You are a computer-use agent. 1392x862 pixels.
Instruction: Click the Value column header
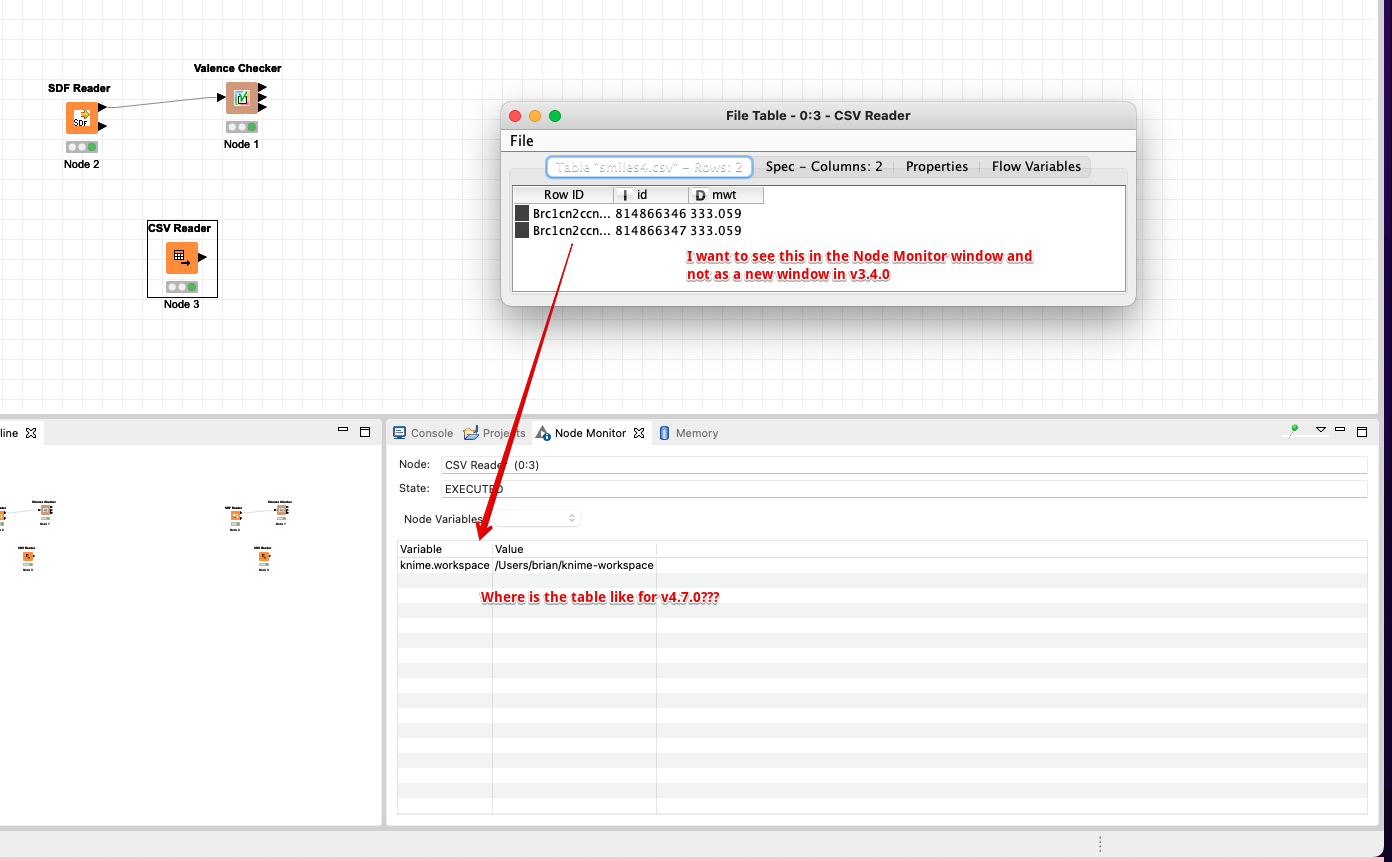click(575, 549)
